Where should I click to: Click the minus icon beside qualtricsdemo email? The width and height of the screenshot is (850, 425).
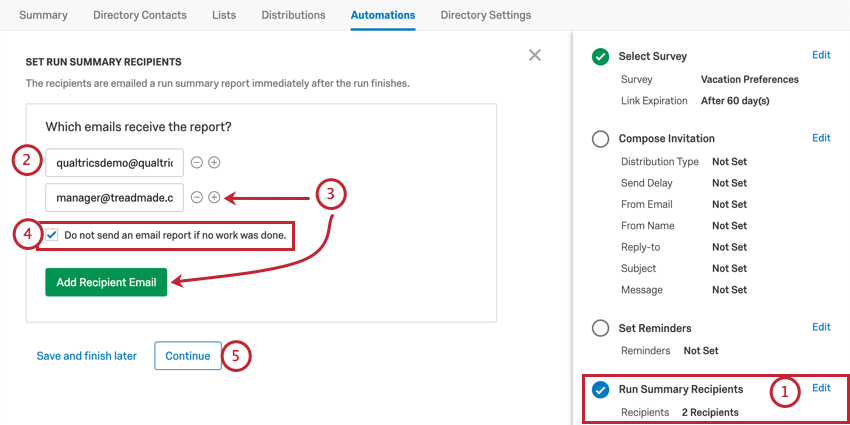click(197, 163)
